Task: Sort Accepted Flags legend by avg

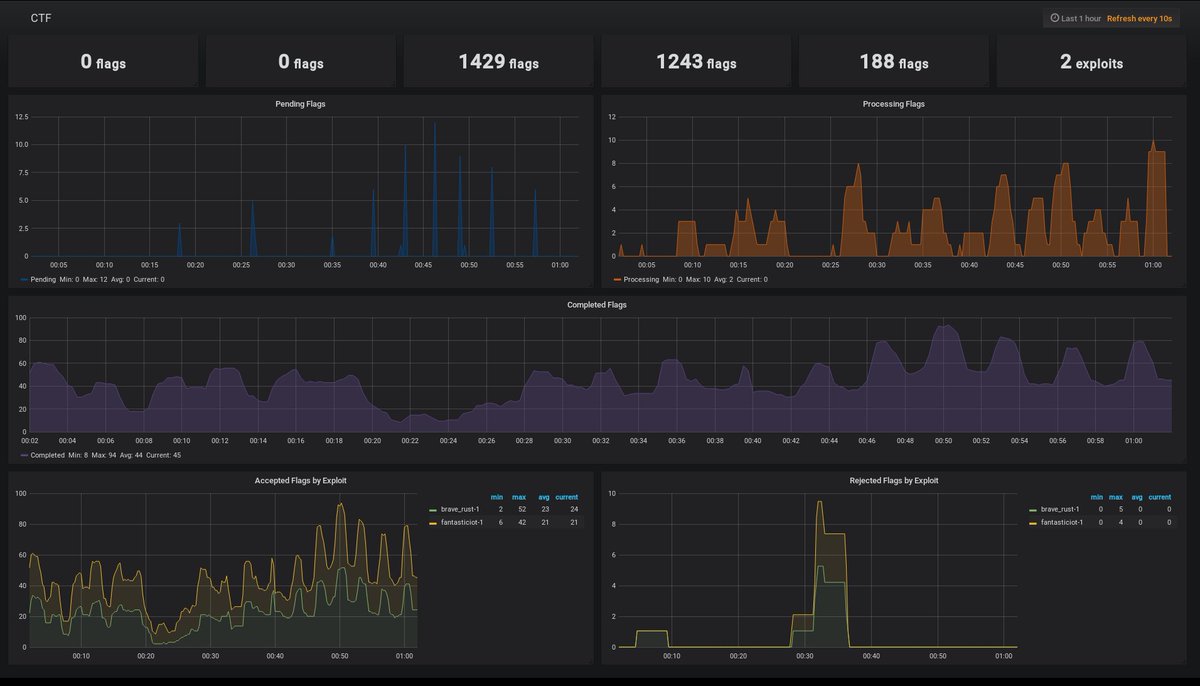Action: point(543,497)
